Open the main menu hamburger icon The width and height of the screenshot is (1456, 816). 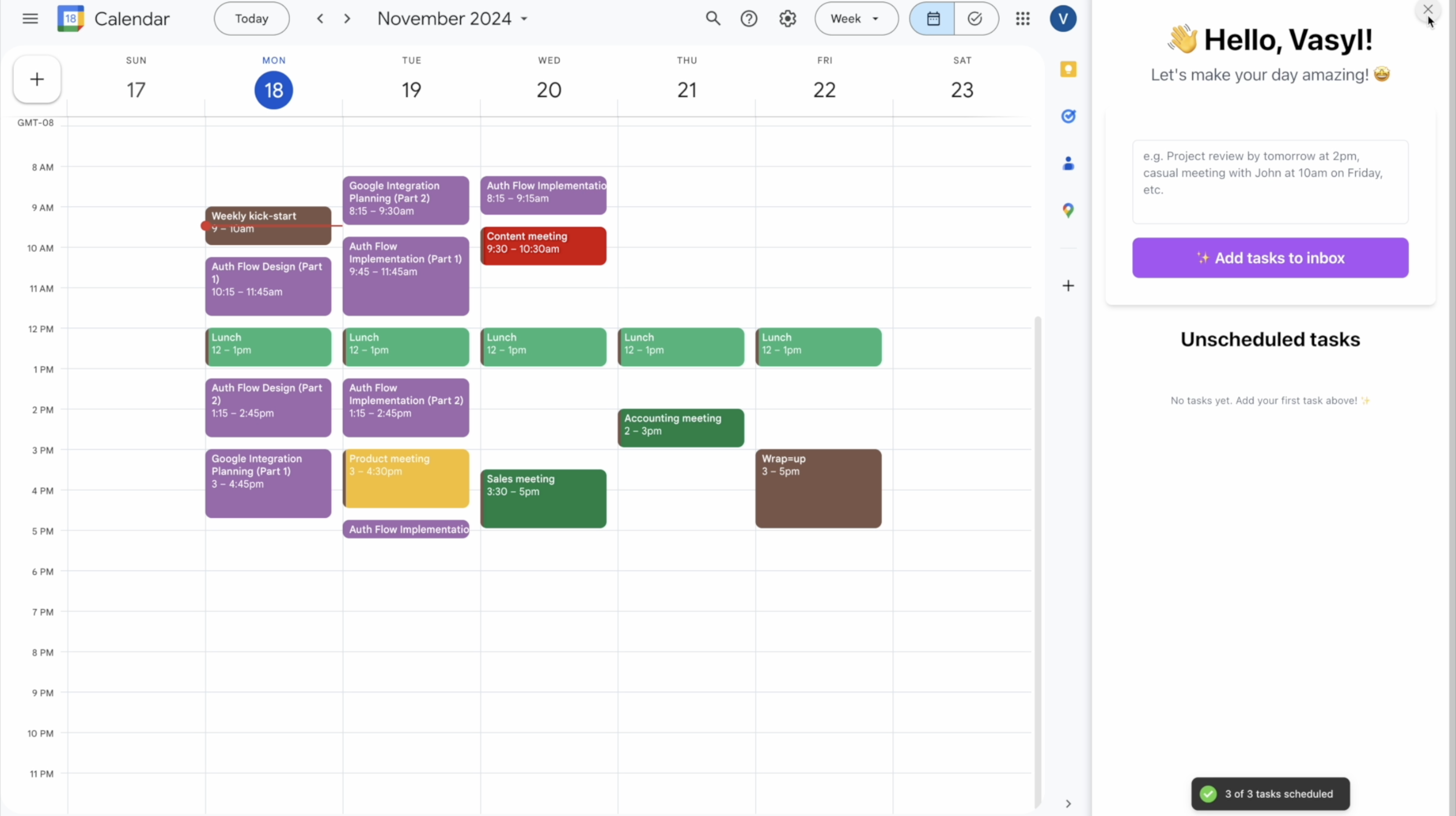click(30, 19)
